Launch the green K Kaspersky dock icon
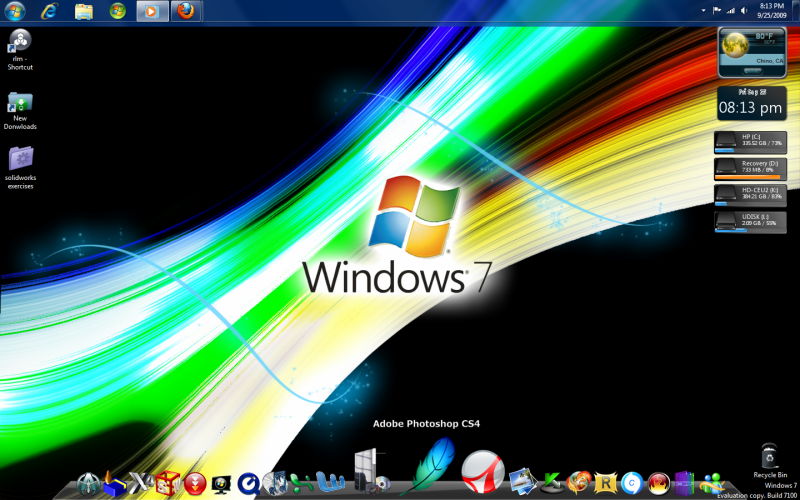This screenshot has width=800, height=500. click(552, 483)
